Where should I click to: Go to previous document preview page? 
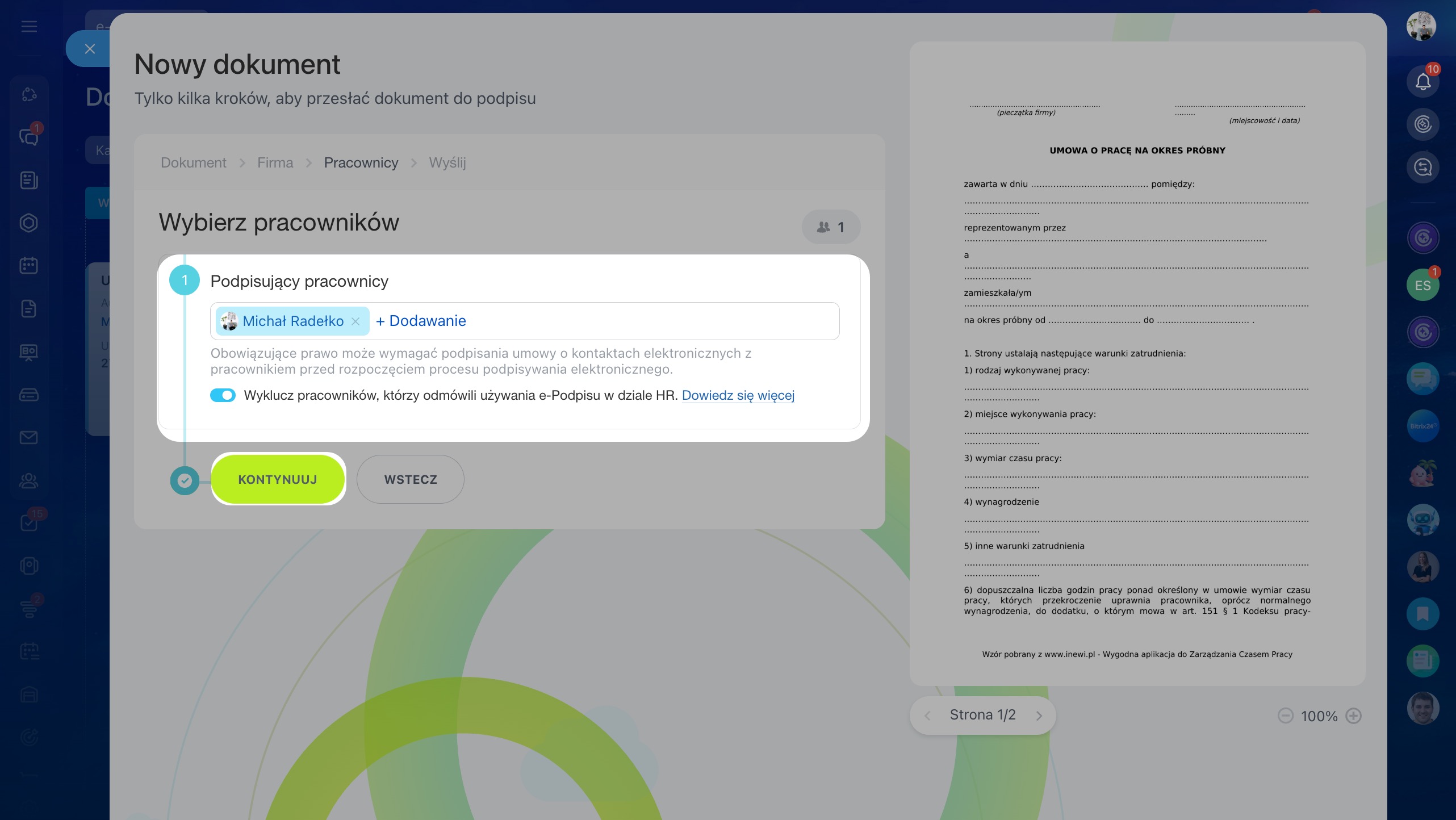pos(927,716)
